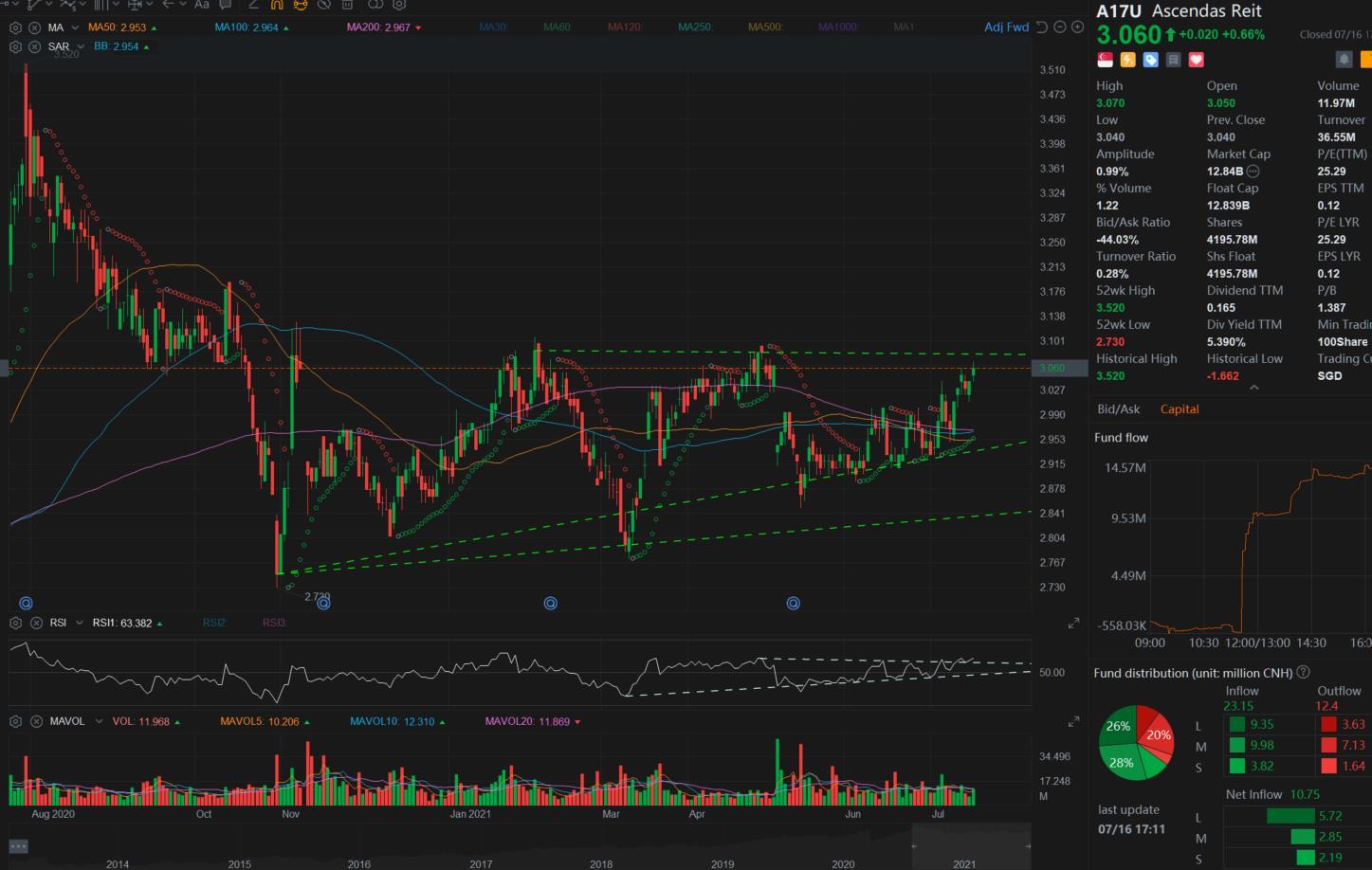Open RSI indicator settings gear
Viewport: 1372px width, 870px height.
pyautogui.click(x=15, y=623)
